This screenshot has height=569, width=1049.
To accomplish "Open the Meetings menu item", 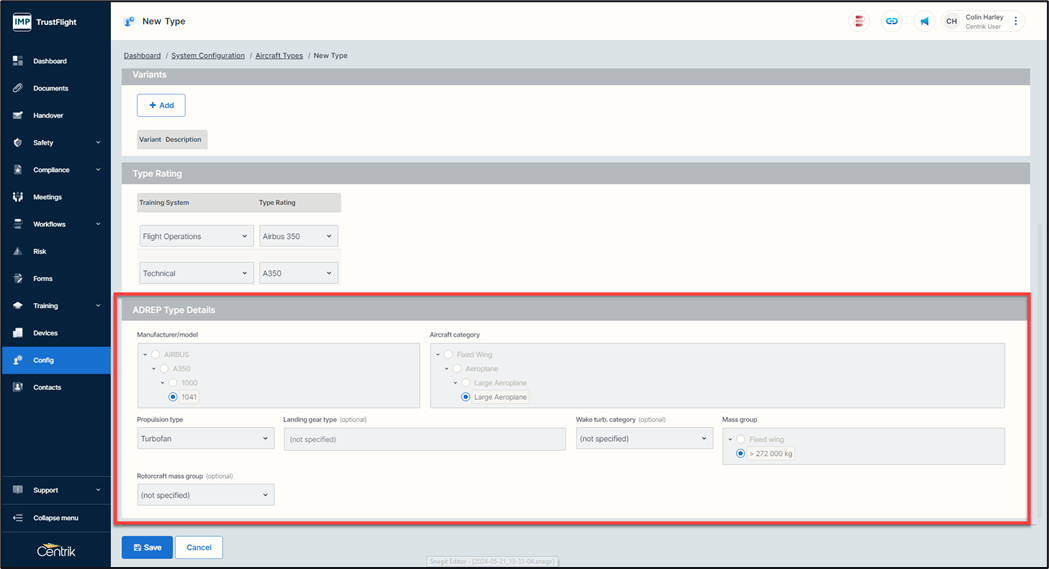I will (47, 197).
